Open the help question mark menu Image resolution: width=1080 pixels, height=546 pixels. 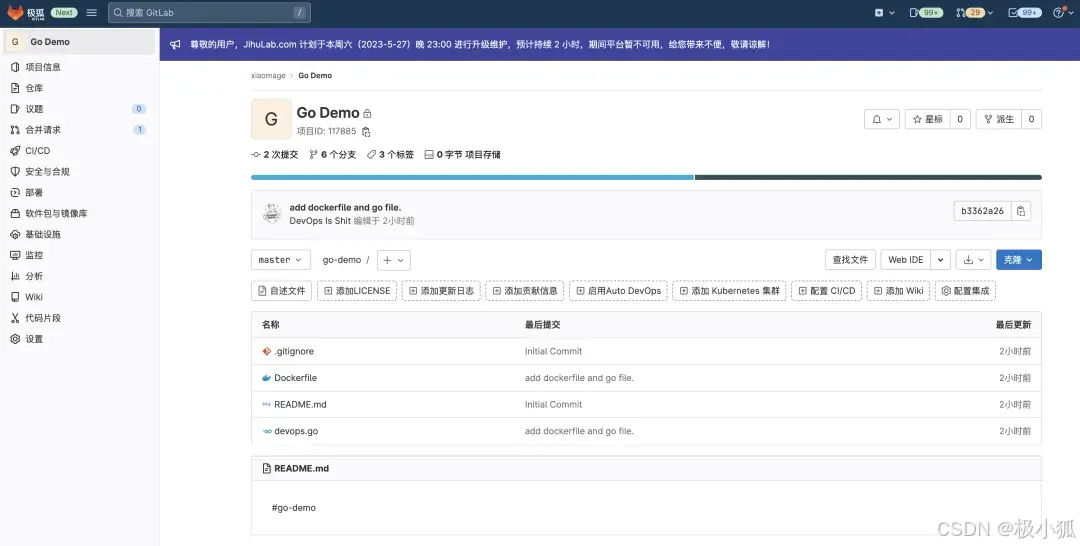[1062, 12]
